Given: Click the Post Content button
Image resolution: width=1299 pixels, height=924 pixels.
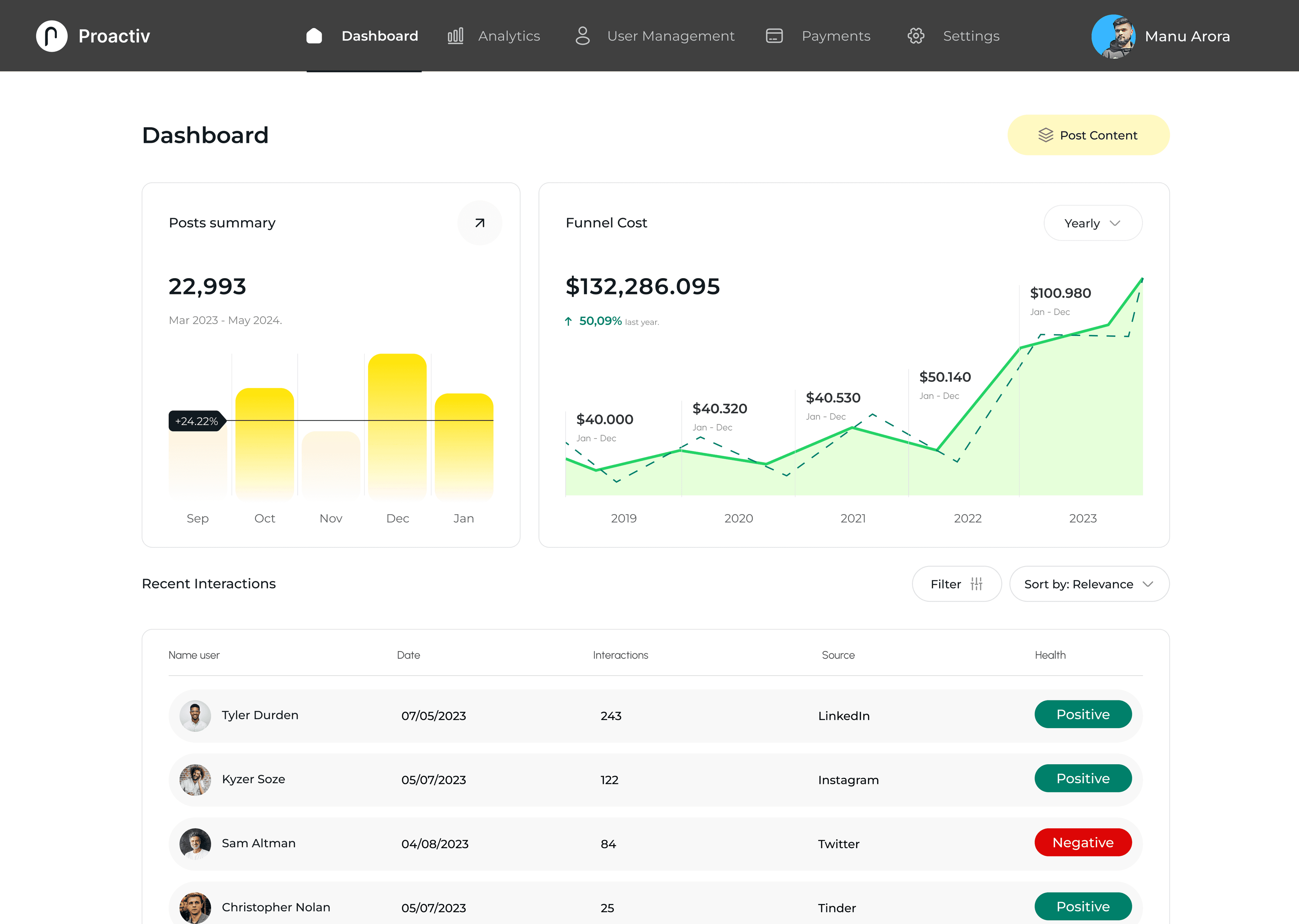Looking at the screenshot, I should click(x=1088, y=135).
